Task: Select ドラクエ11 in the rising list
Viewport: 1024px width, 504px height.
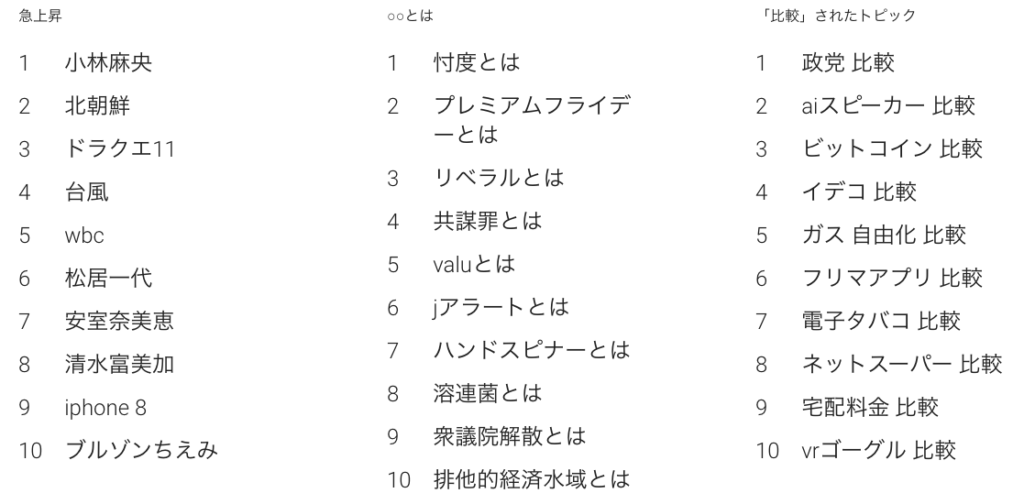Action: (120, 149)
